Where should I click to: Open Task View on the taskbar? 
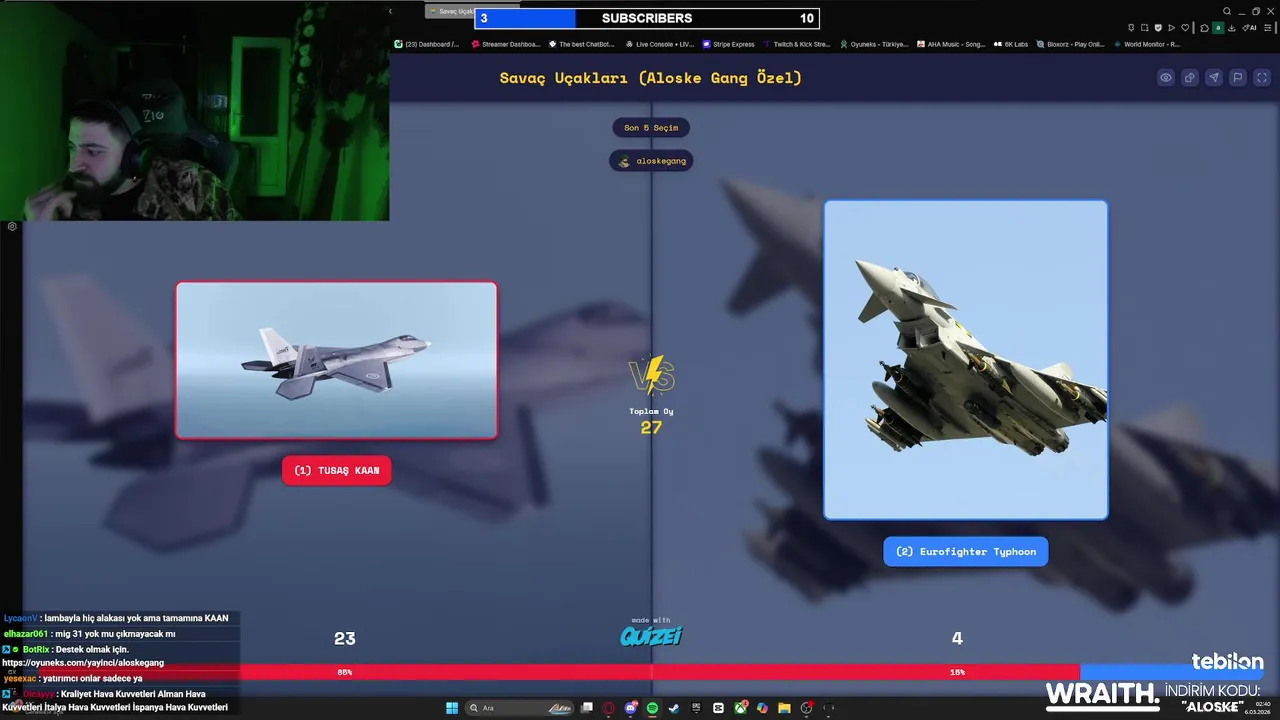tap(587, 708)
